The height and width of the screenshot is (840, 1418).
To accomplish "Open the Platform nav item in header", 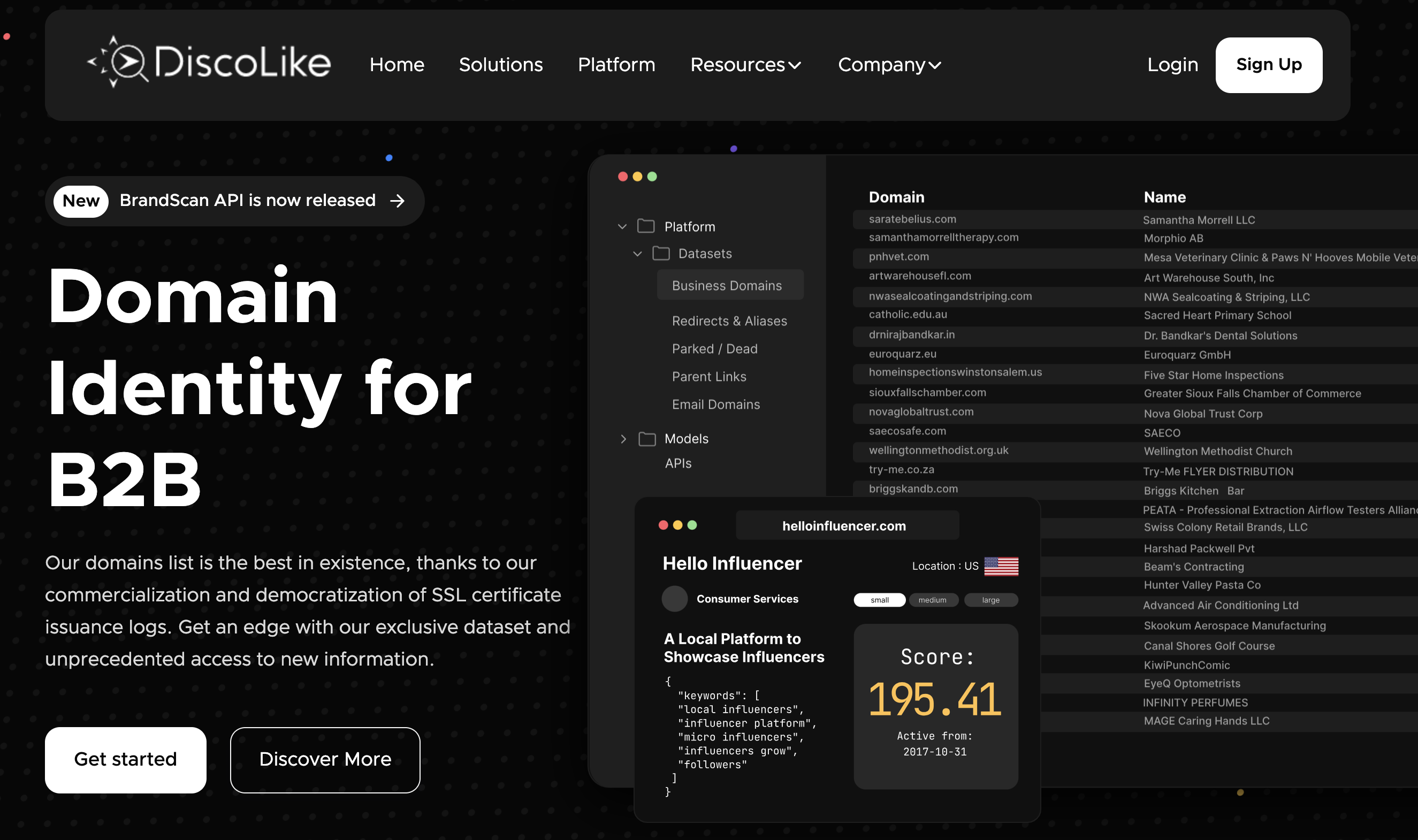I will [x=616, y=65].
